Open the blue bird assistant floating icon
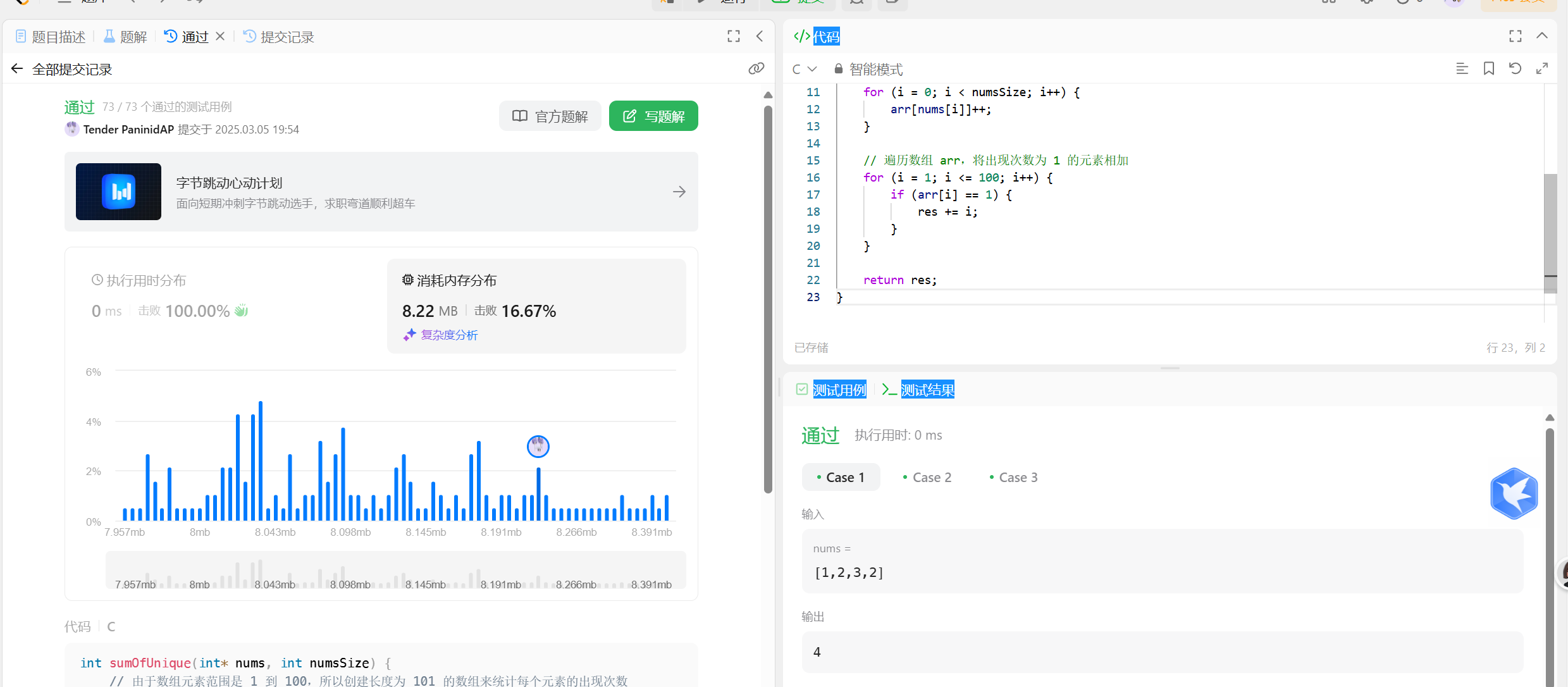This screenshot has height=687, width=1568. [1514, 493]
